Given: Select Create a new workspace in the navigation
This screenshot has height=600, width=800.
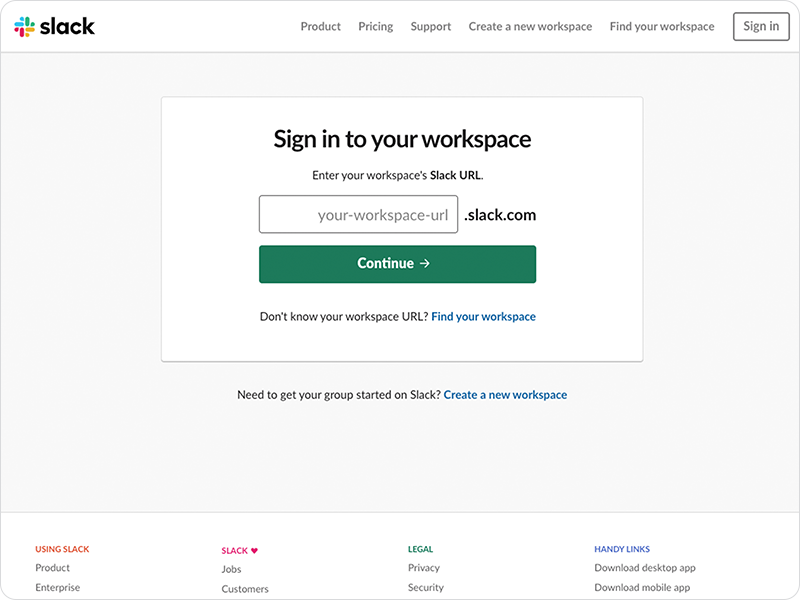Looking at the screenshot, I should coord(530,26).
